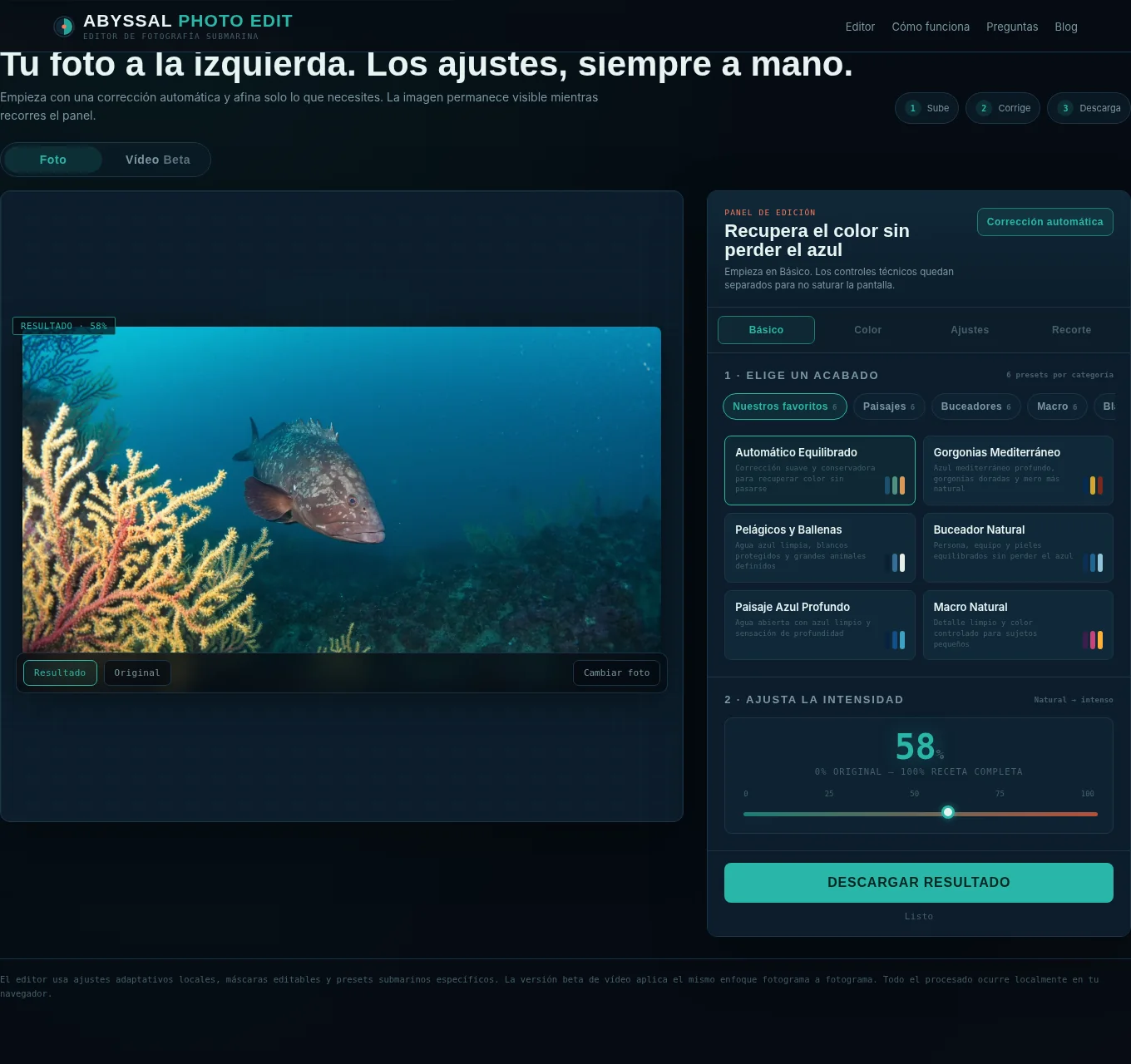Open the Básico tab
Screen dimensions: 1131x1064
tap(766, 330)
